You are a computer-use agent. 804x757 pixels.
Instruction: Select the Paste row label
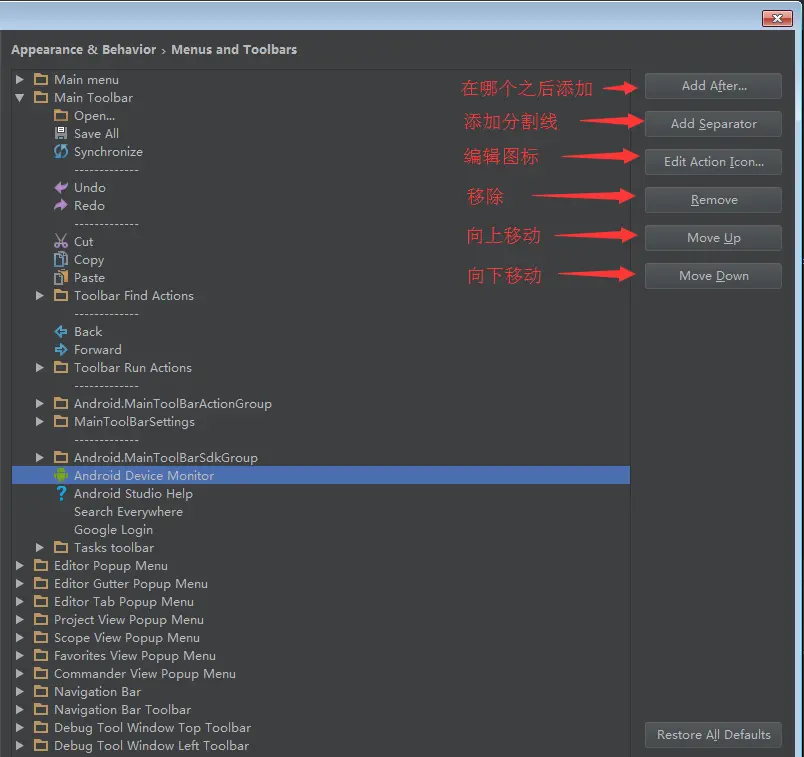(89, 277)
